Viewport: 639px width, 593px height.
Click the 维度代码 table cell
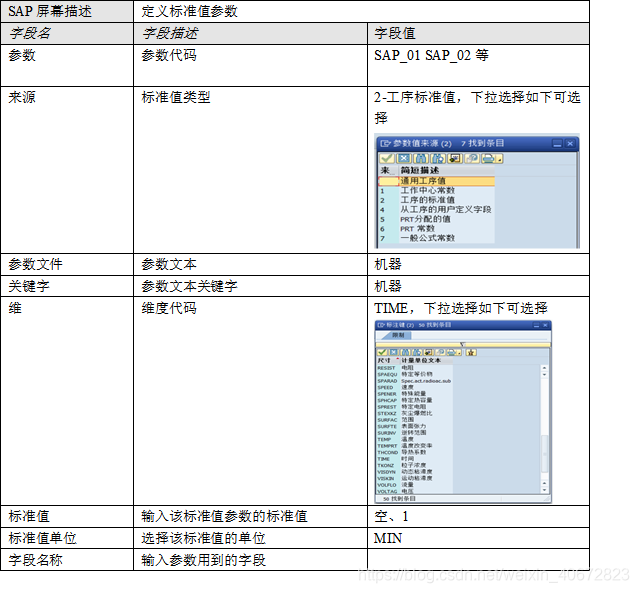point(251,401)
